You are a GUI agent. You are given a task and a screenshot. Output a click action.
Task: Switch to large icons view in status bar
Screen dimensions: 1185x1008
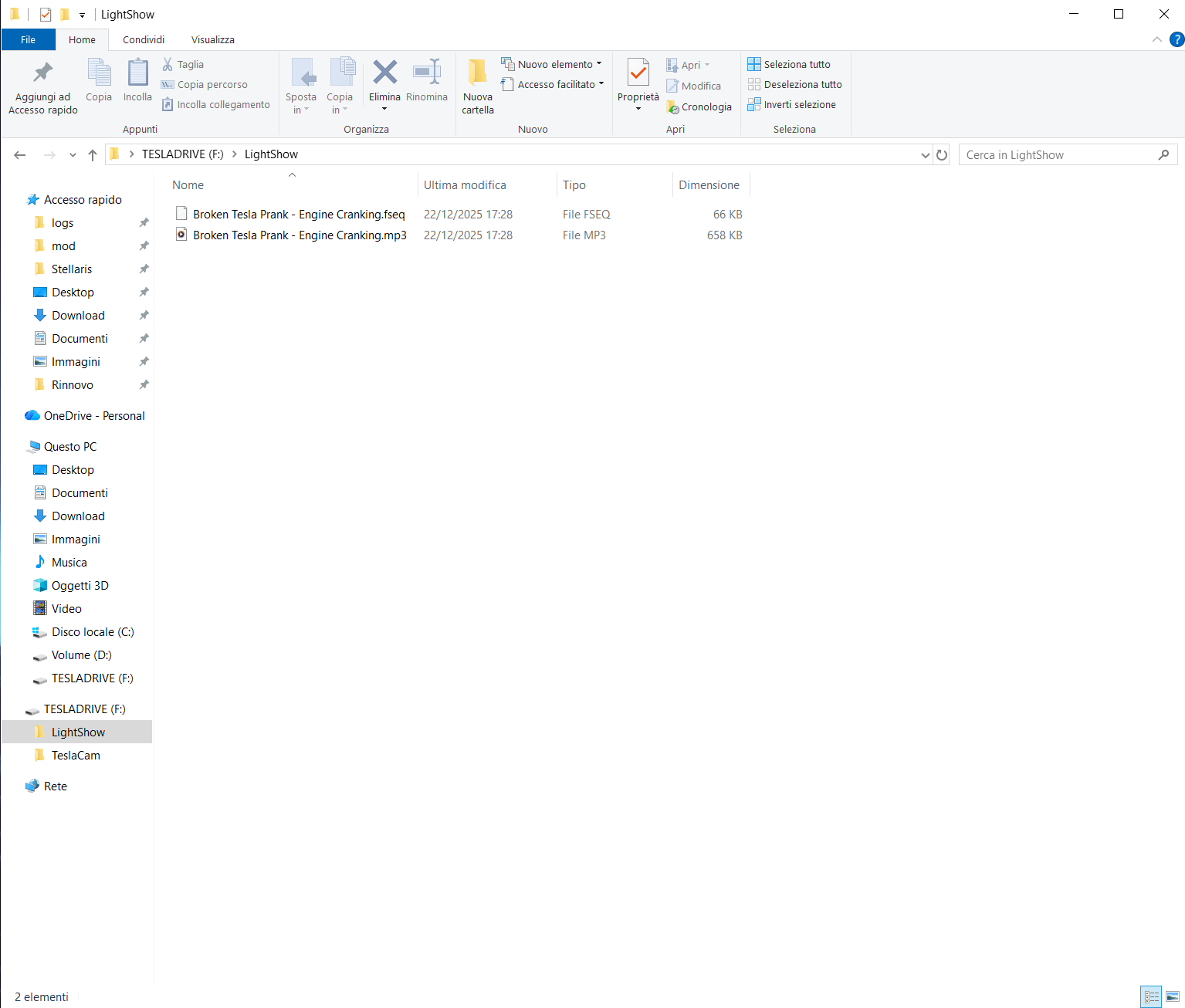[1173, 996]
